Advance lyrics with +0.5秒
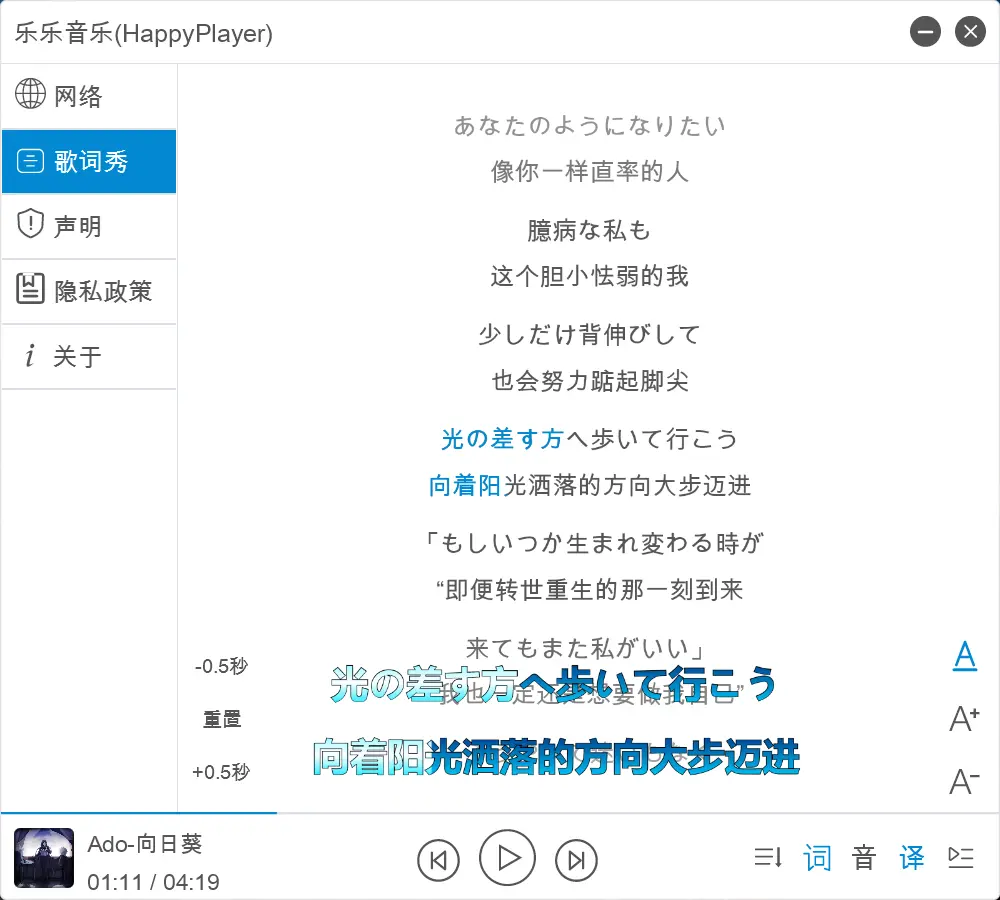Screen dimensions: 1000x900 221,772
